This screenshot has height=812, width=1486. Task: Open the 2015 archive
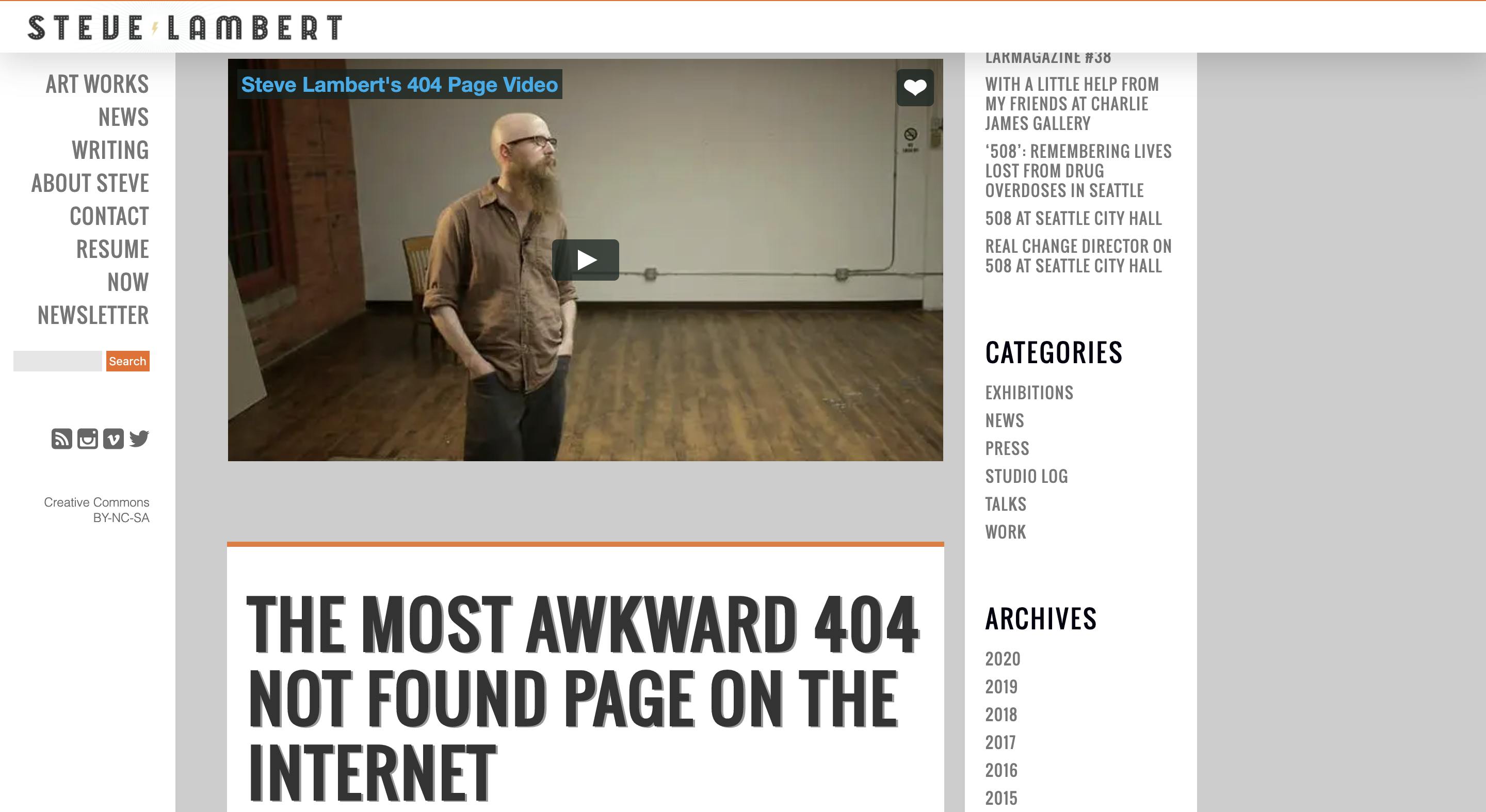pyautogui.click(x=1002, y=798)
